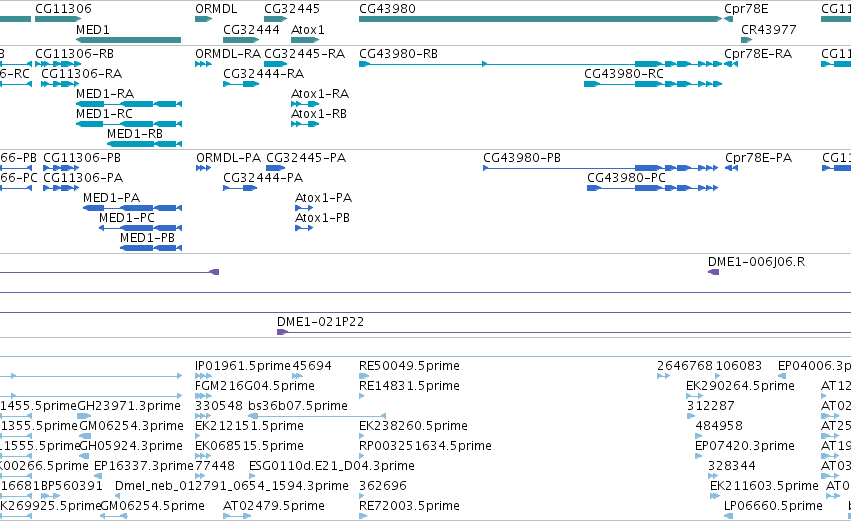
Task: Select the CG11306 gene bar
Action: pyautogui.click(x=58, y=19)
